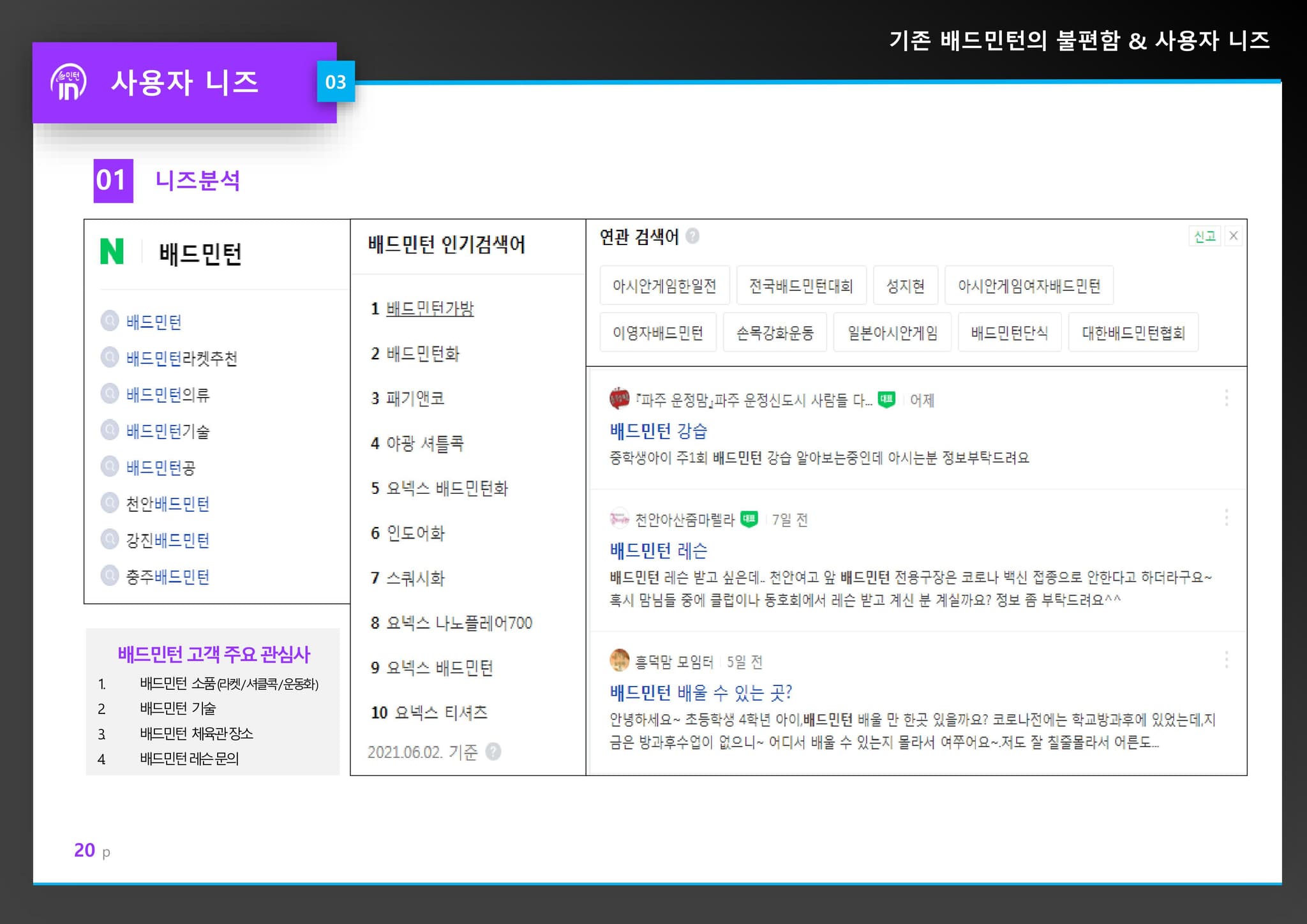This screenshot has height=924, width=1307.
Task: Select autocomplete suggestion 배드민턴라켓추천
Action: (x=182, y=358)
